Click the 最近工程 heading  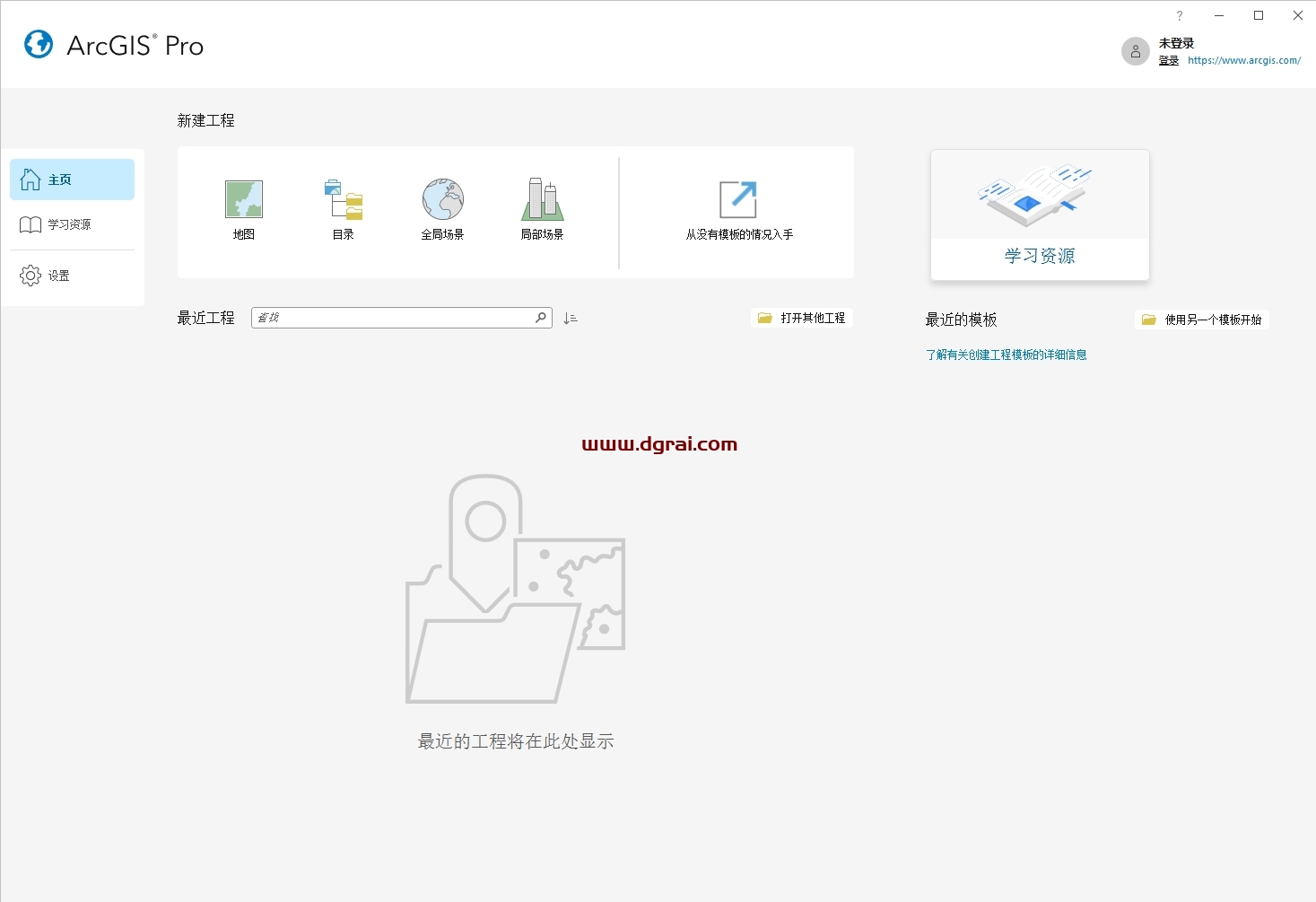click(205, 318)
